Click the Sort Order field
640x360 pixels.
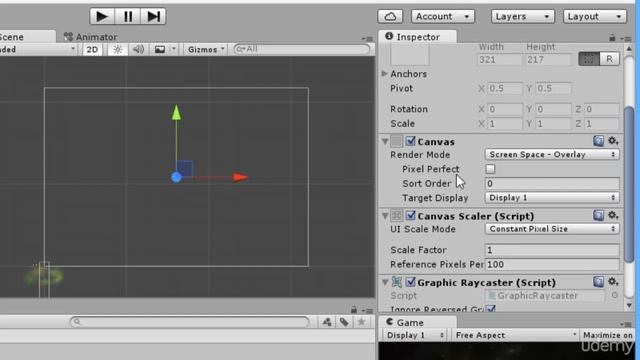pos(552,184)
